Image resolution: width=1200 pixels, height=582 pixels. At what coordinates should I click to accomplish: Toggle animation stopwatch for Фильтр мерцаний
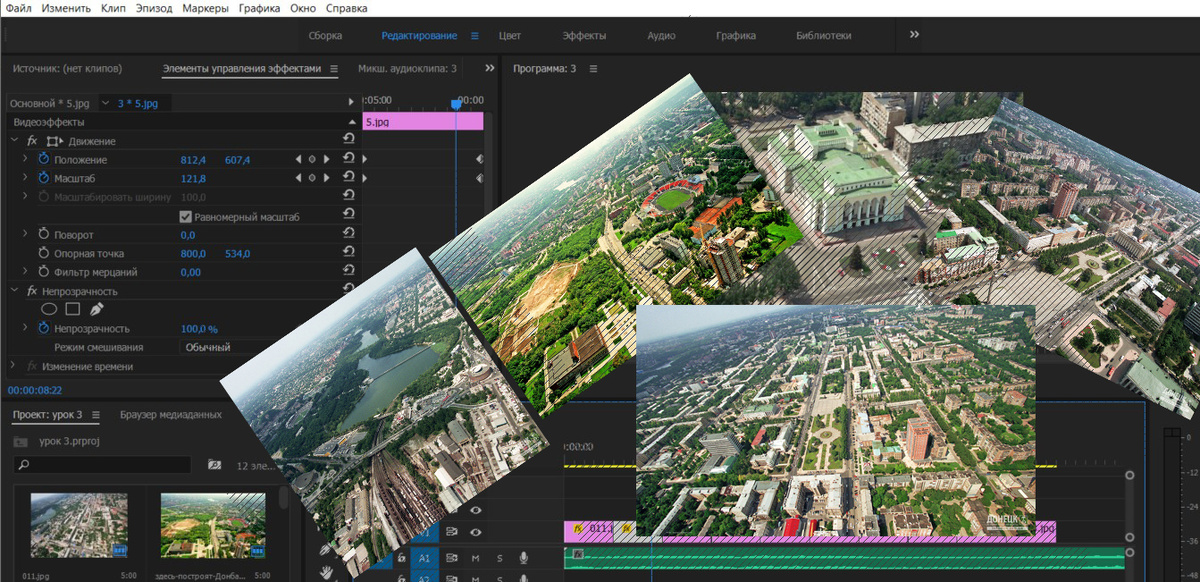[x=44, y=272]
